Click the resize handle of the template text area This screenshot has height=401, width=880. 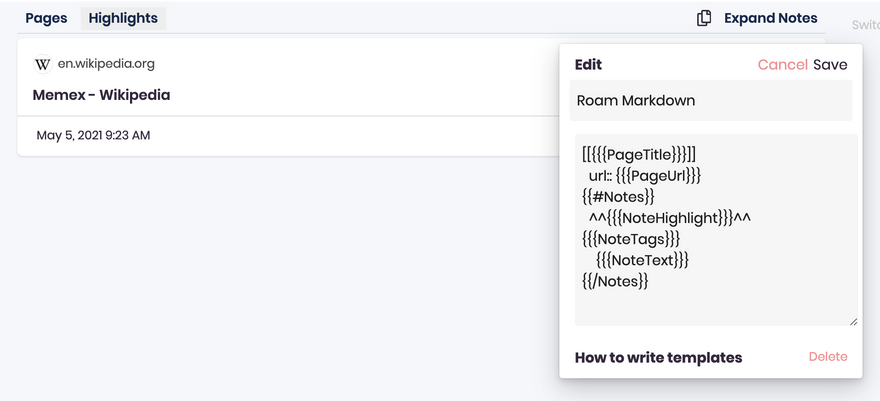tap(853, 321)
